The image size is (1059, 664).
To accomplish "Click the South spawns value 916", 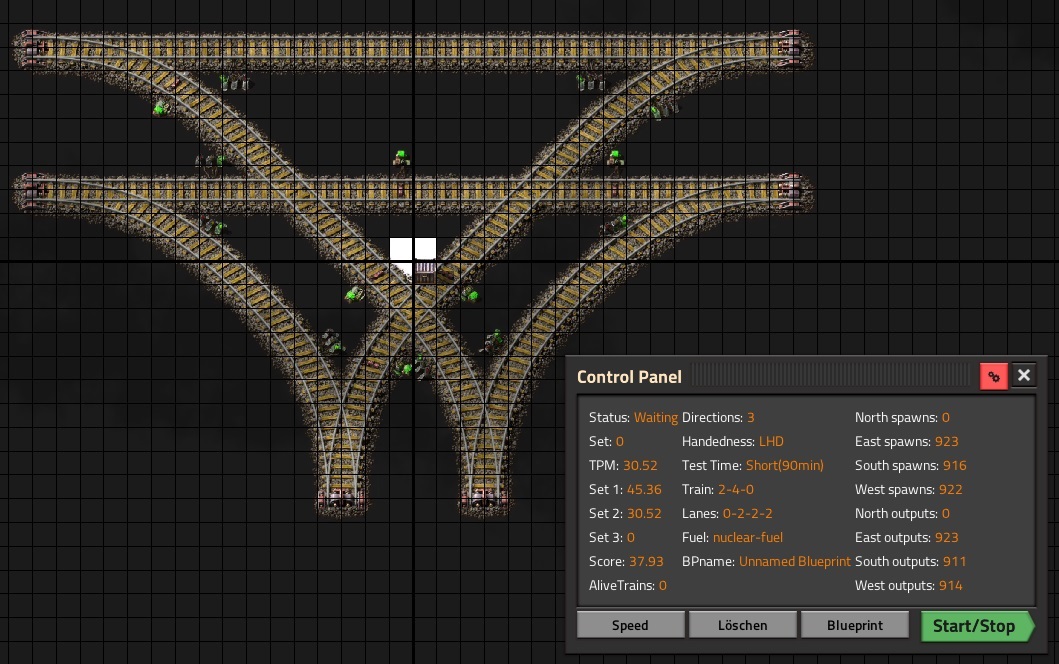I will (955, 465).
